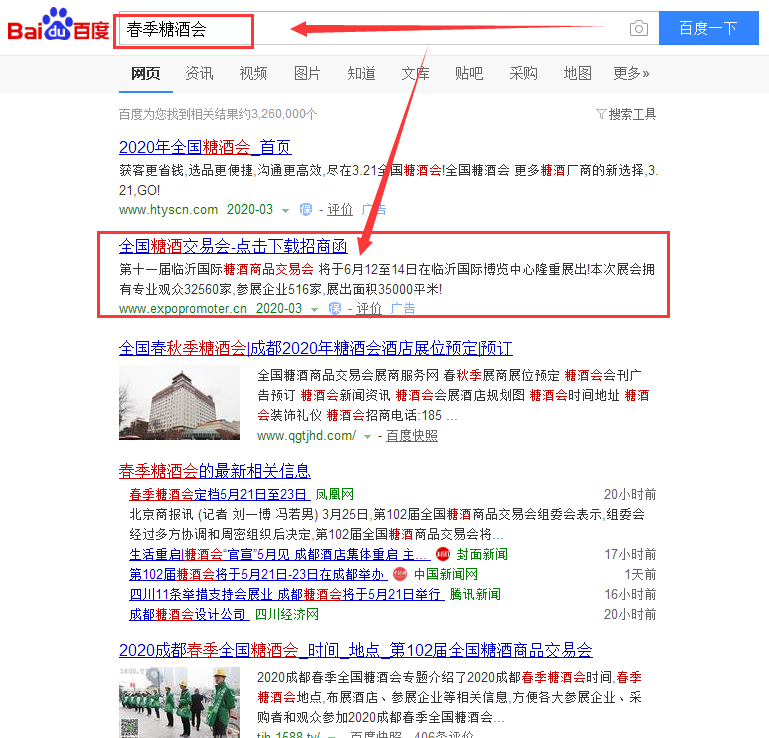Image resolution: width=769 pixels, height=738 pixels.
Task: Expand dropdown arrow after expopromoter.cn date
Action: tap(313, 310)
